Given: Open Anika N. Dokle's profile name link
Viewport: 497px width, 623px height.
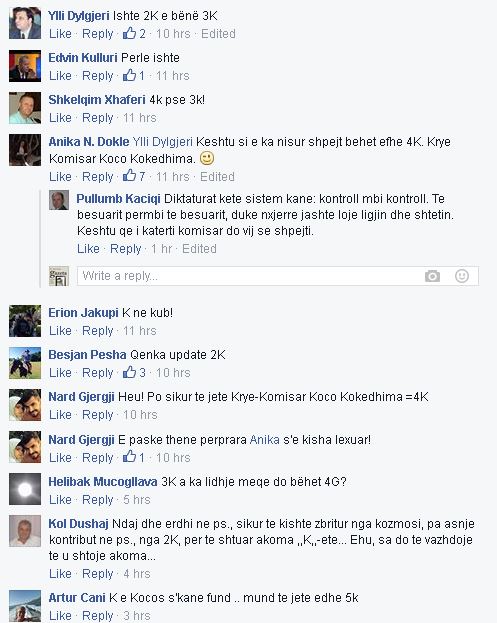Looking at the screenshot, I should pyautogui.click(x=89, y=142).
